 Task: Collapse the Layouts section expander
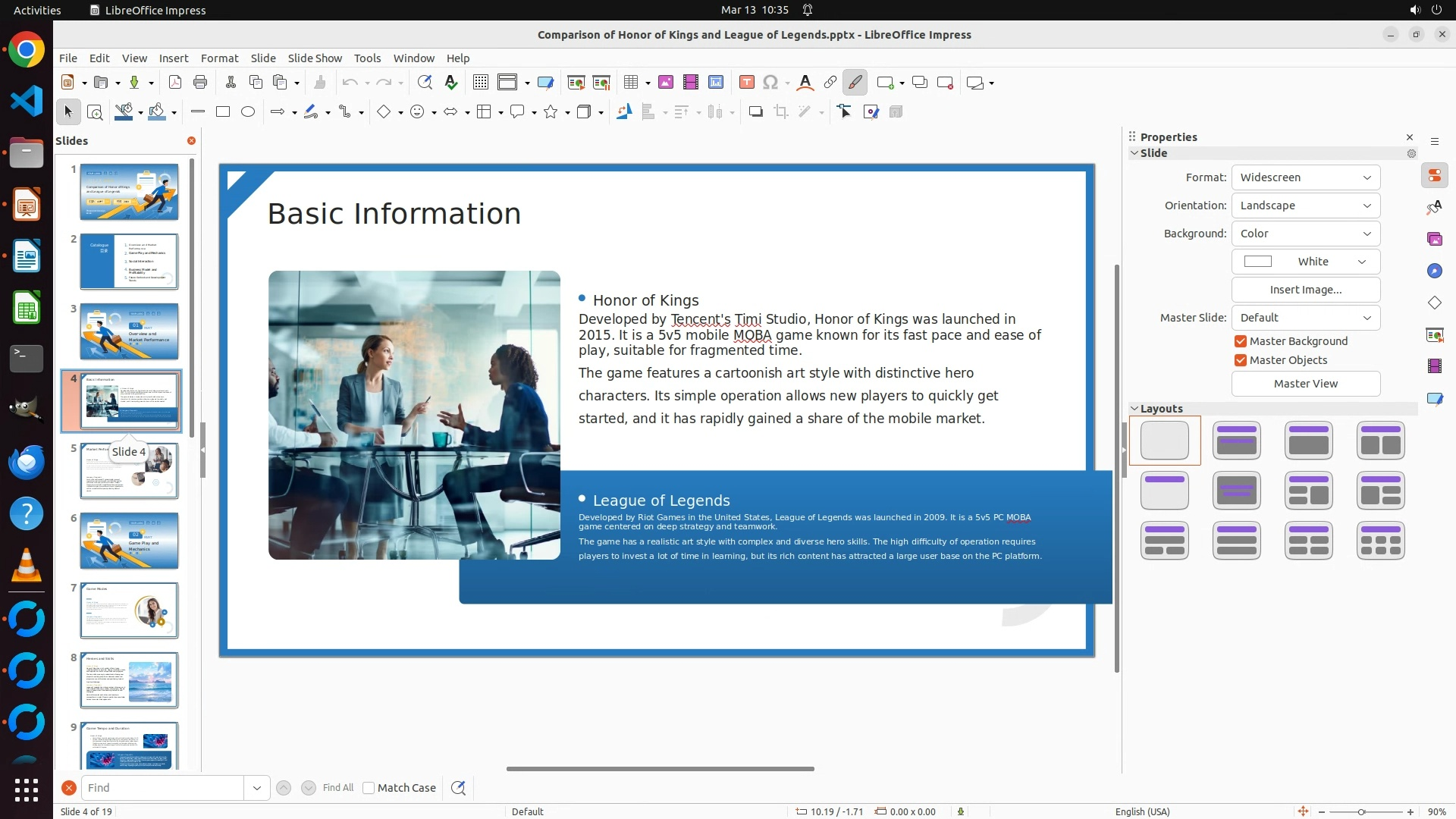point(1134,409)
